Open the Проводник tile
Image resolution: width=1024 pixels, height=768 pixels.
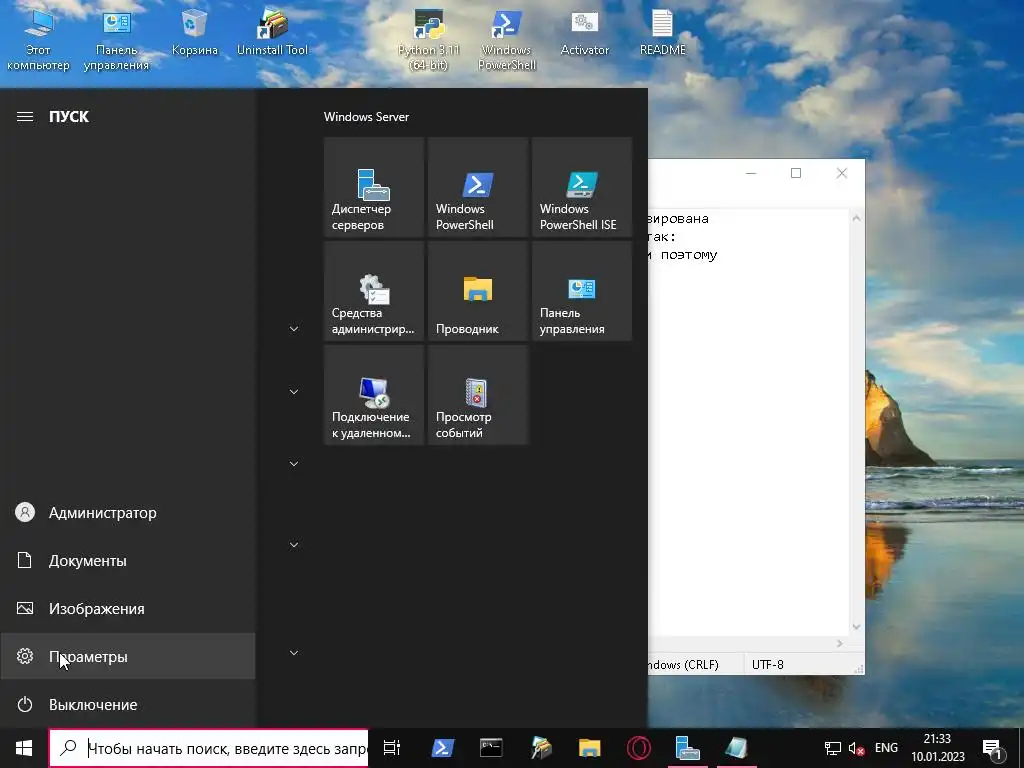[477, 291]
